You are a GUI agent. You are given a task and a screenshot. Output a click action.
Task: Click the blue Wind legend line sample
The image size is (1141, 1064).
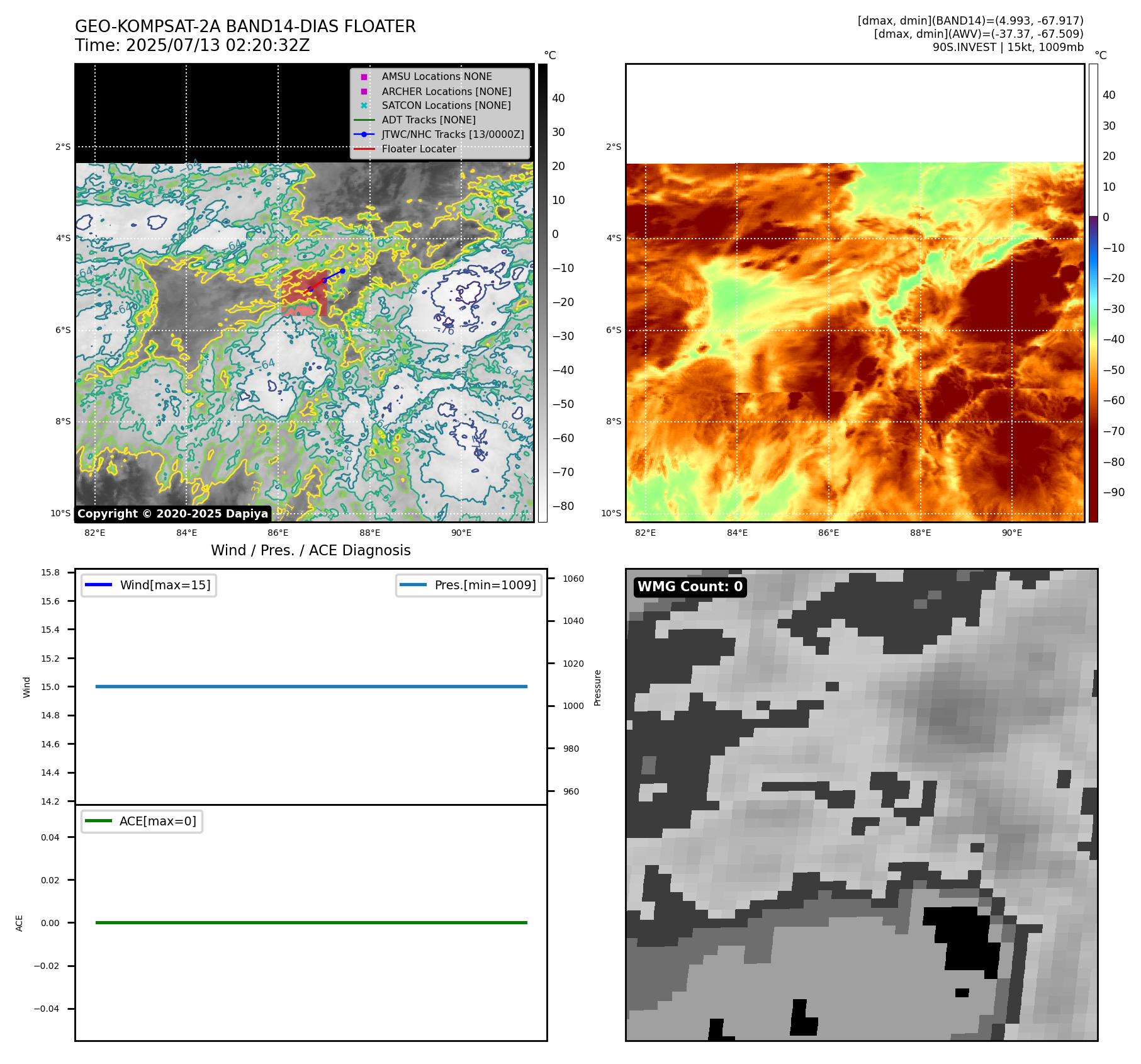pos(98,585)
